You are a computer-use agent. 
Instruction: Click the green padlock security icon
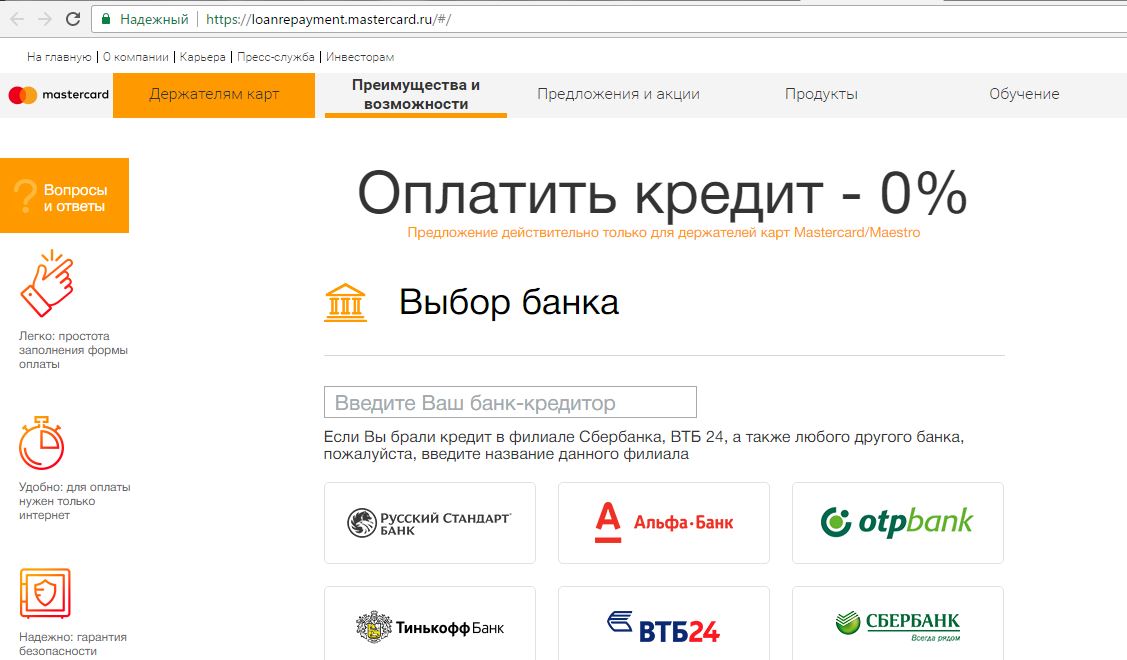click(x=106, y=19)
